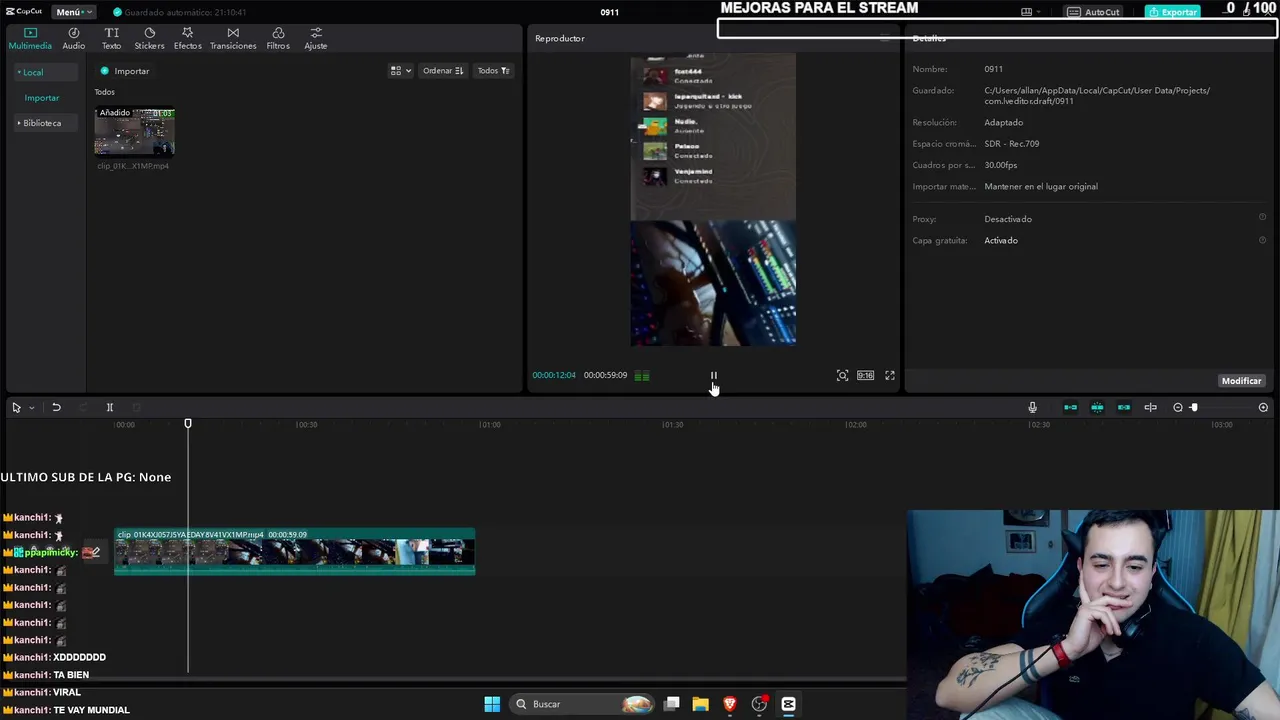Click the timeline zoom slider handle

1193,407
